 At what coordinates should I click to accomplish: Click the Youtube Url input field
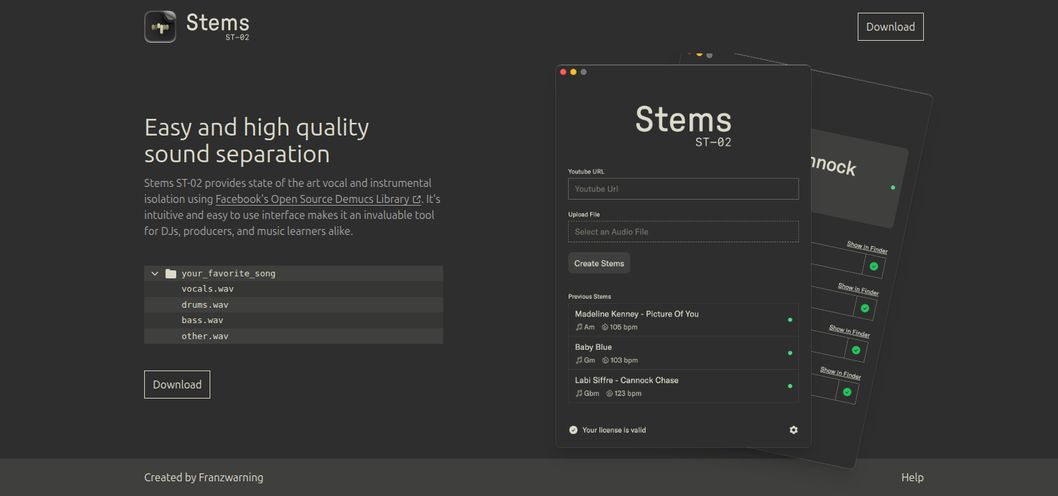point(683,189)
